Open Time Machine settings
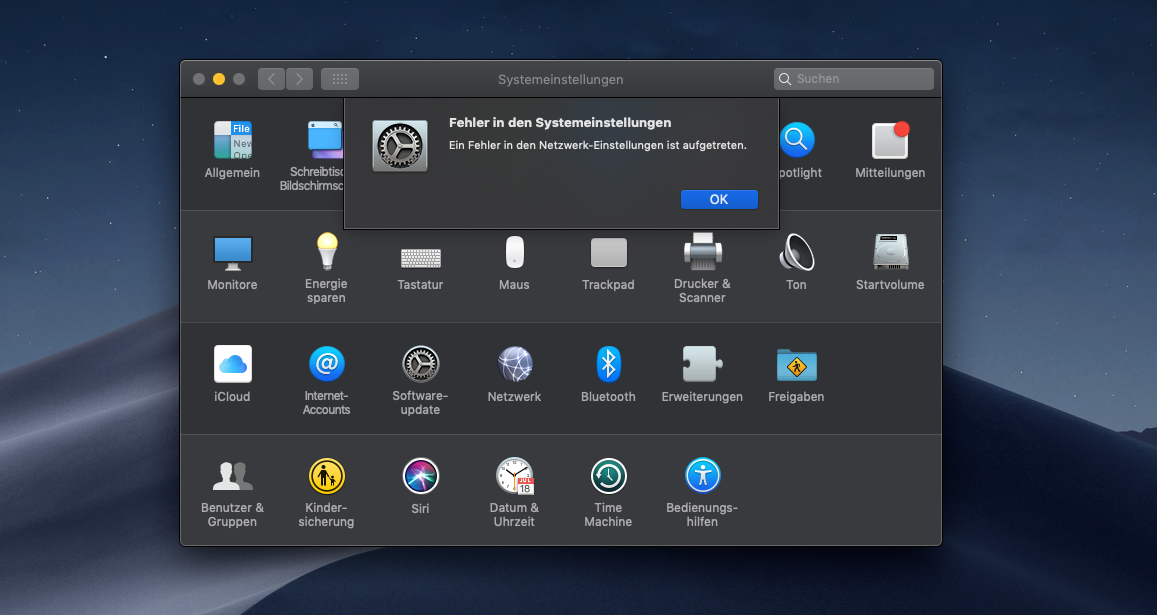Screen dimensions: 1157x615 tap(608, 477)
